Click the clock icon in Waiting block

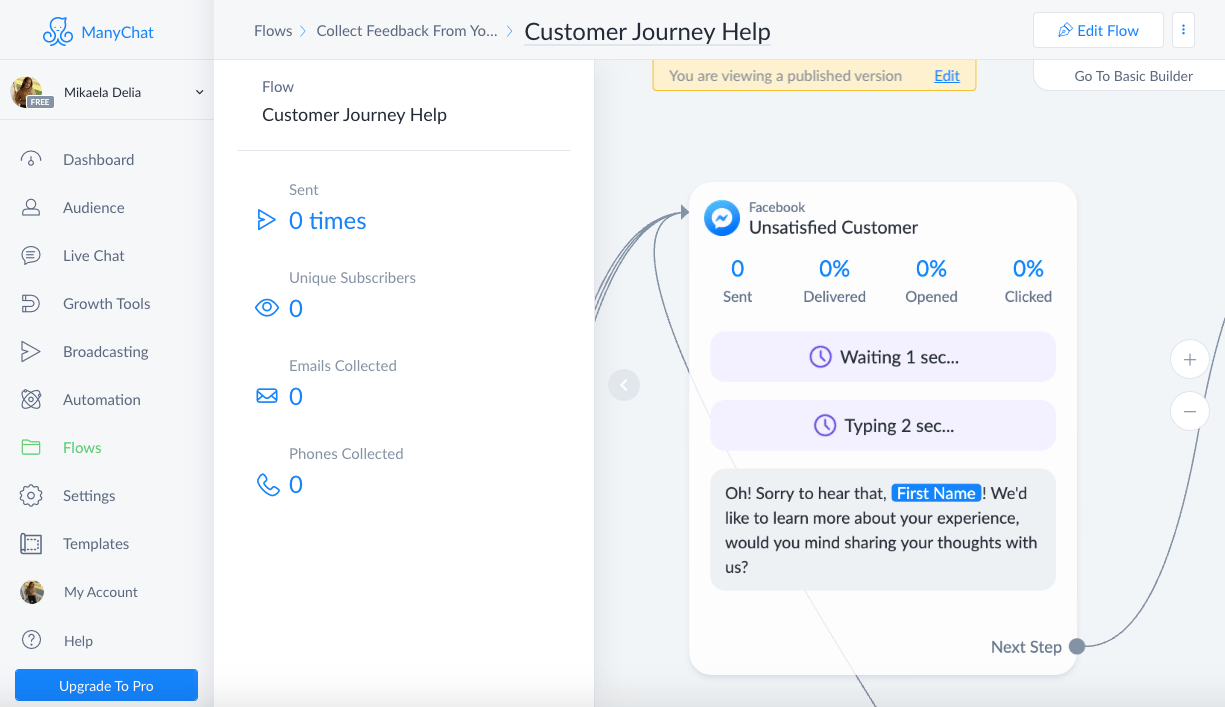click(x=820, y=357)
